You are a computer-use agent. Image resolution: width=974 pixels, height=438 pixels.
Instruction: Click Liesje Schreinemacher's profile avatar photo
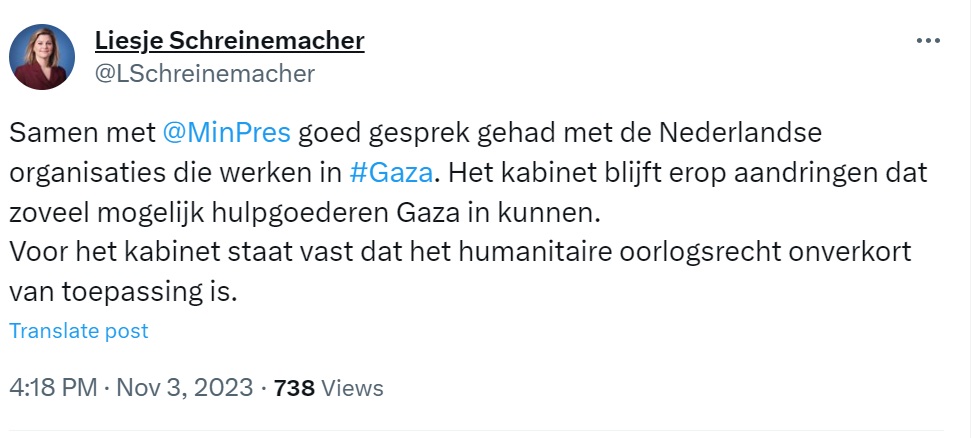click(x=42, y=57)
